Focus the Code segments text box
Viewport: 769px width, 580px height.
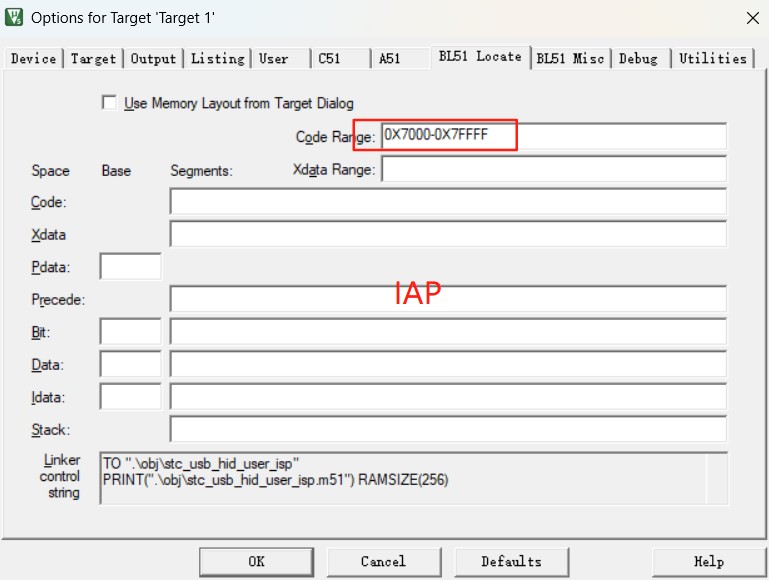[x=448, y=202]
